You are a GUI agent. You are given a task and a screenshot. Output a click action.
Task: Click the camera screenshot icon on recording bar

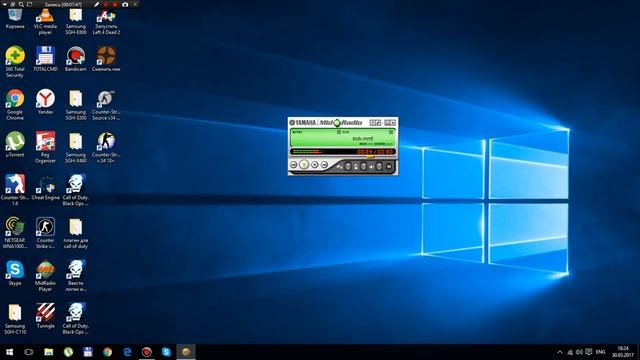(125, 4)
